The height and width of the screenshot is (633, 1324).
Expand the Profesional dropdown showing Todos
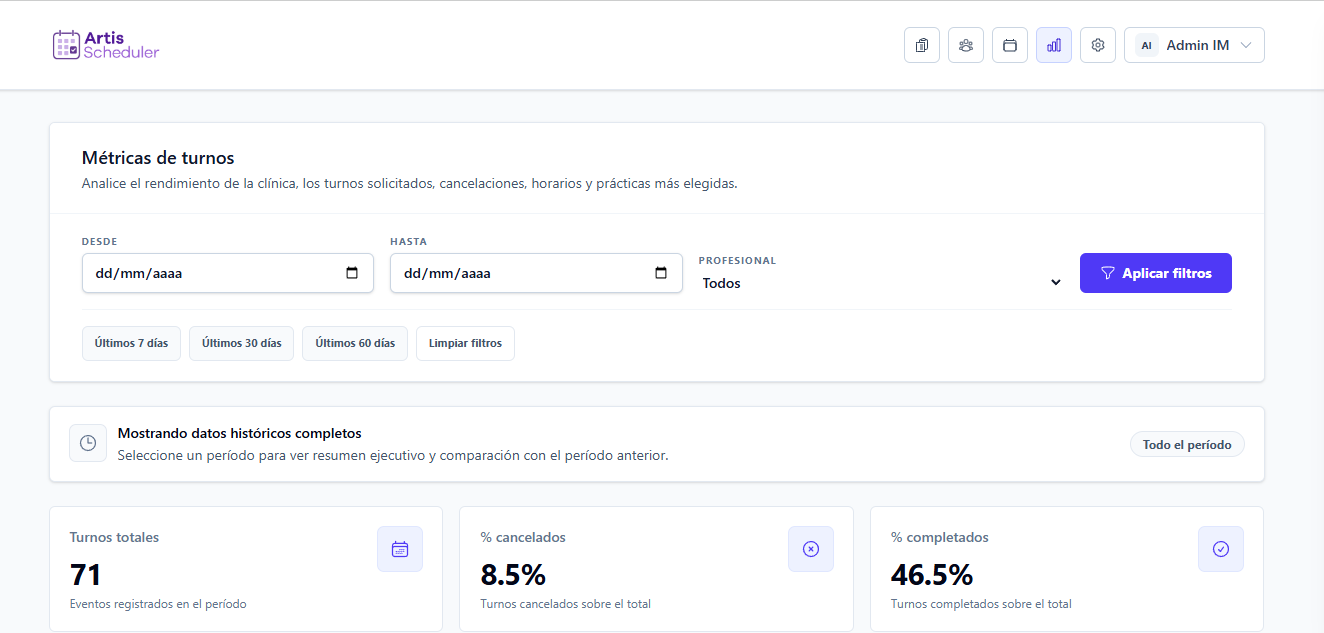click(882, 283)
